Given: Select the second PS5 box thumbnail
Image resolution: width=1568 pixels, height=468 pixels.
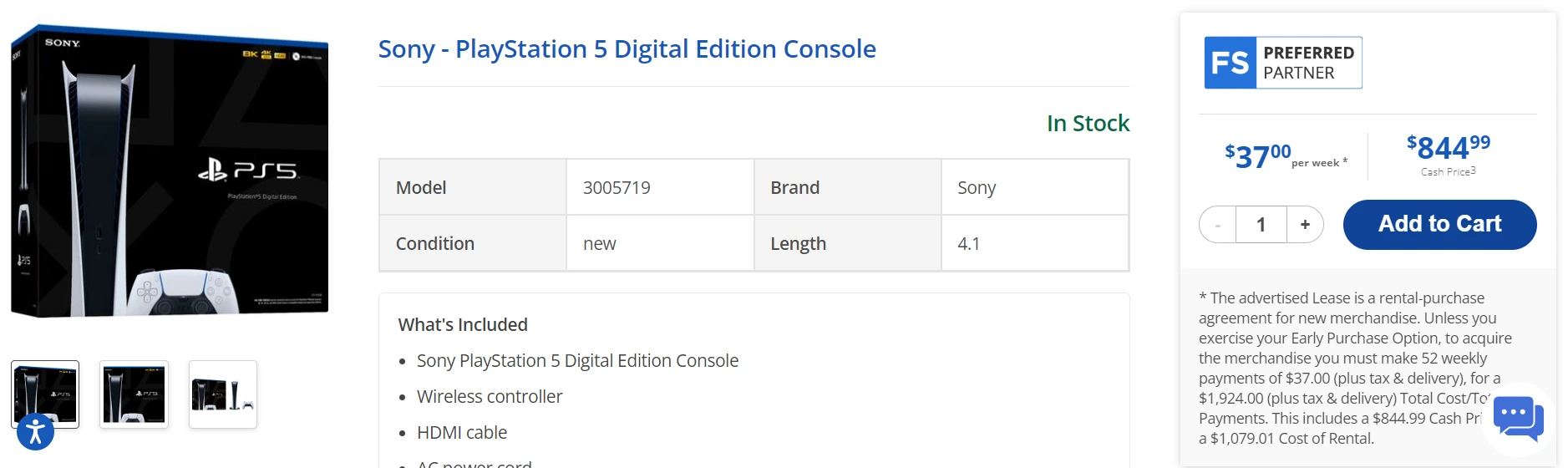Looking at the screenshot, I should point(134,394).
